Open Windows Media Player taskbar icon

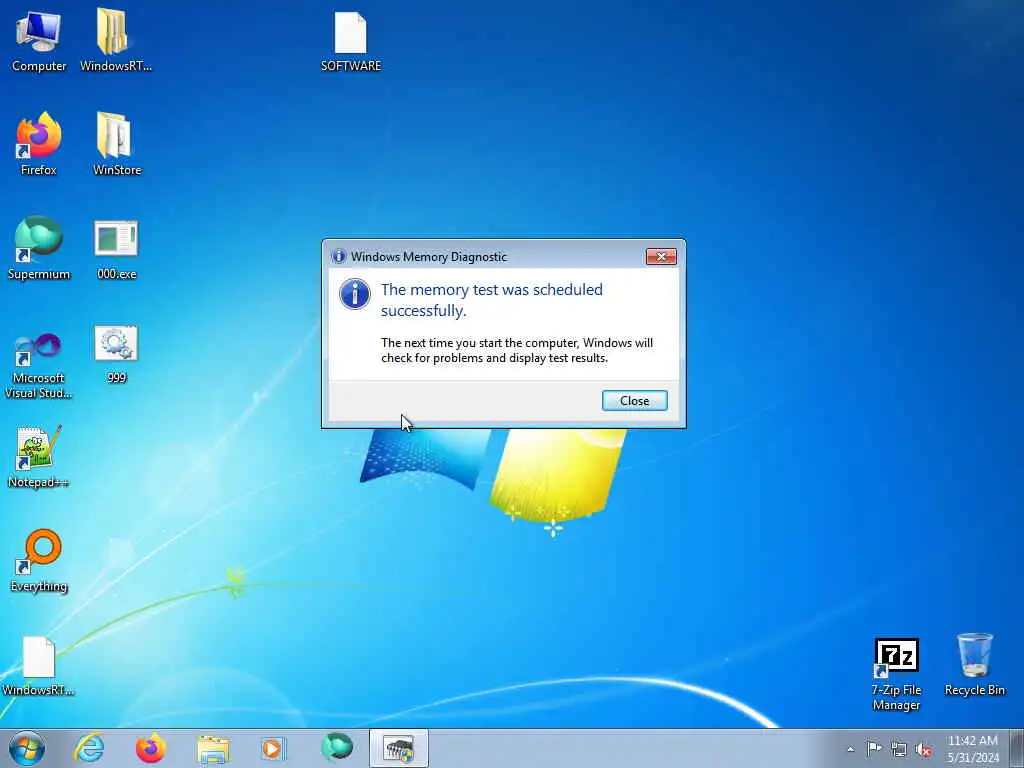coord(274,748)
